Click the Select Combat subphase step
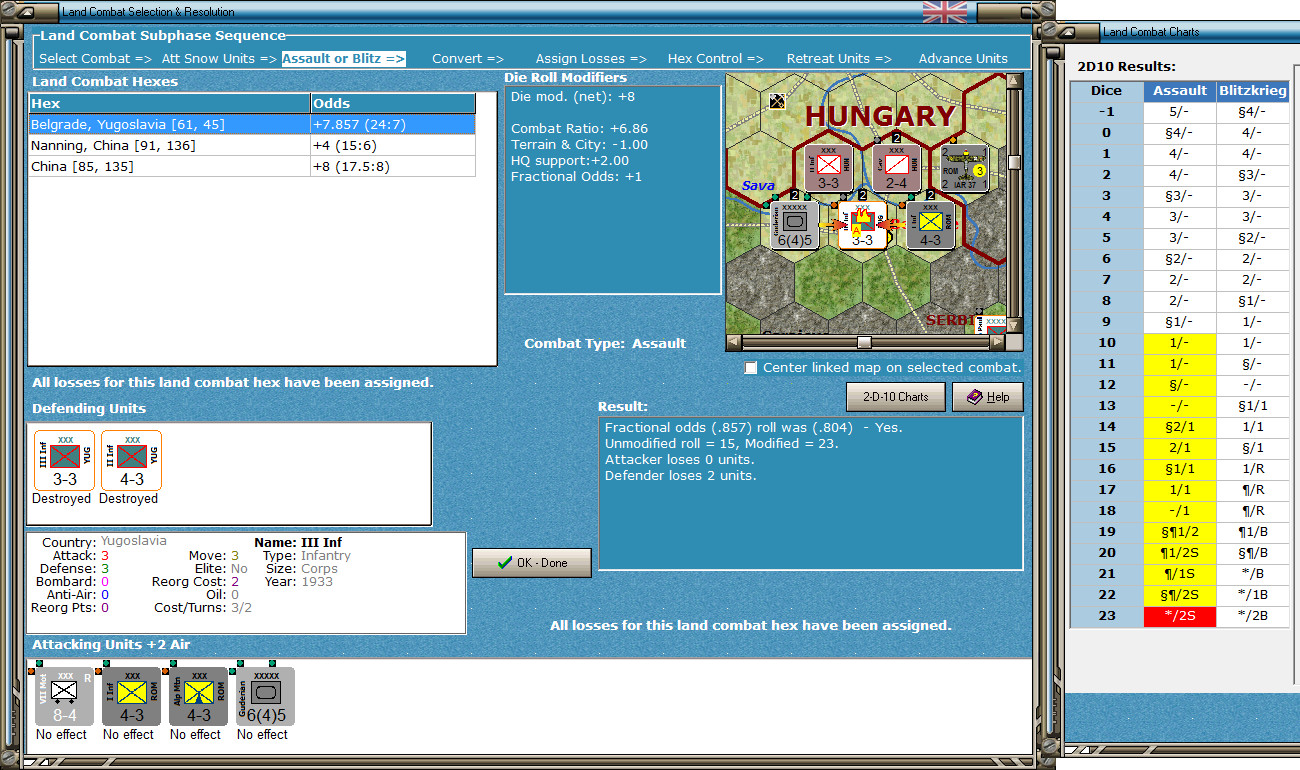The height and width of the screenshot is (770, 1300). 96,59
